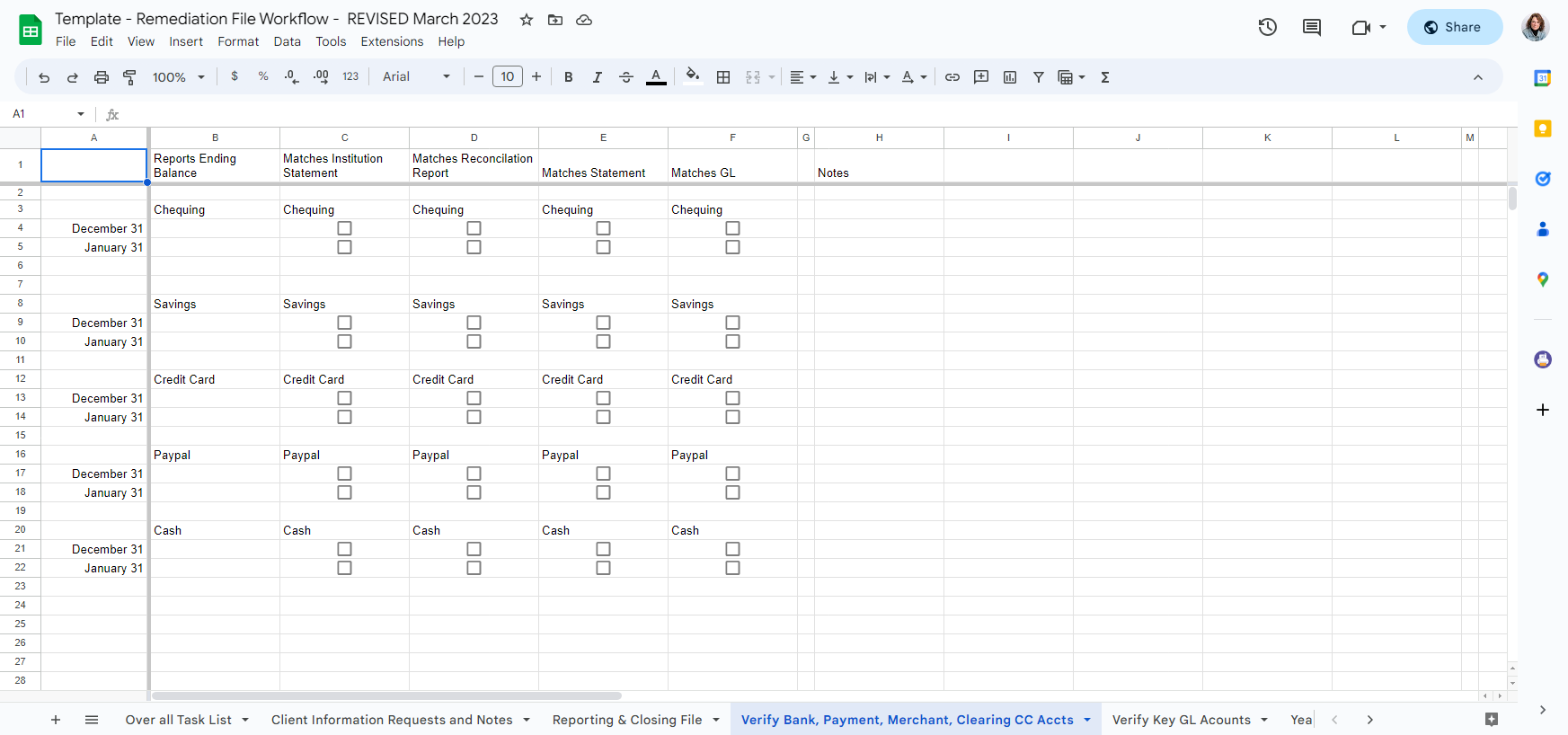Create a filter with funnel icon
This screenshot has width=1568, height=735.
[x=1039, y=77]
